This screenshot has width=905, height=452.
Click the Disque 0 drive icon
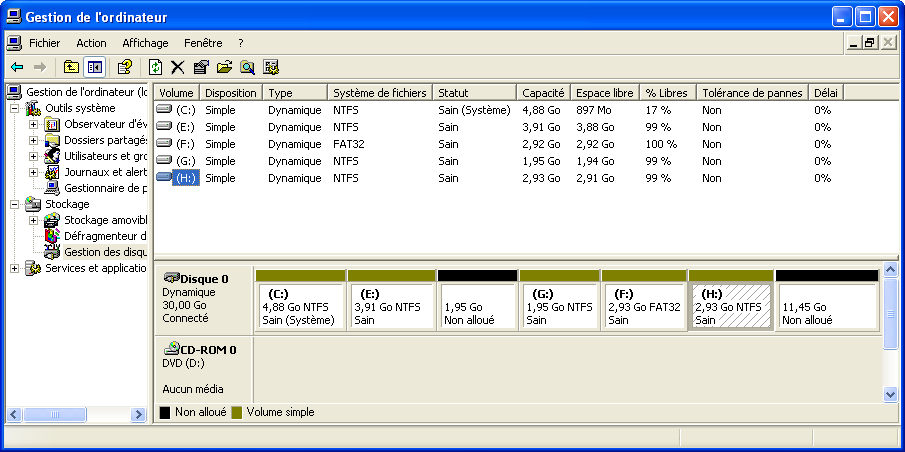click(171, 277)
